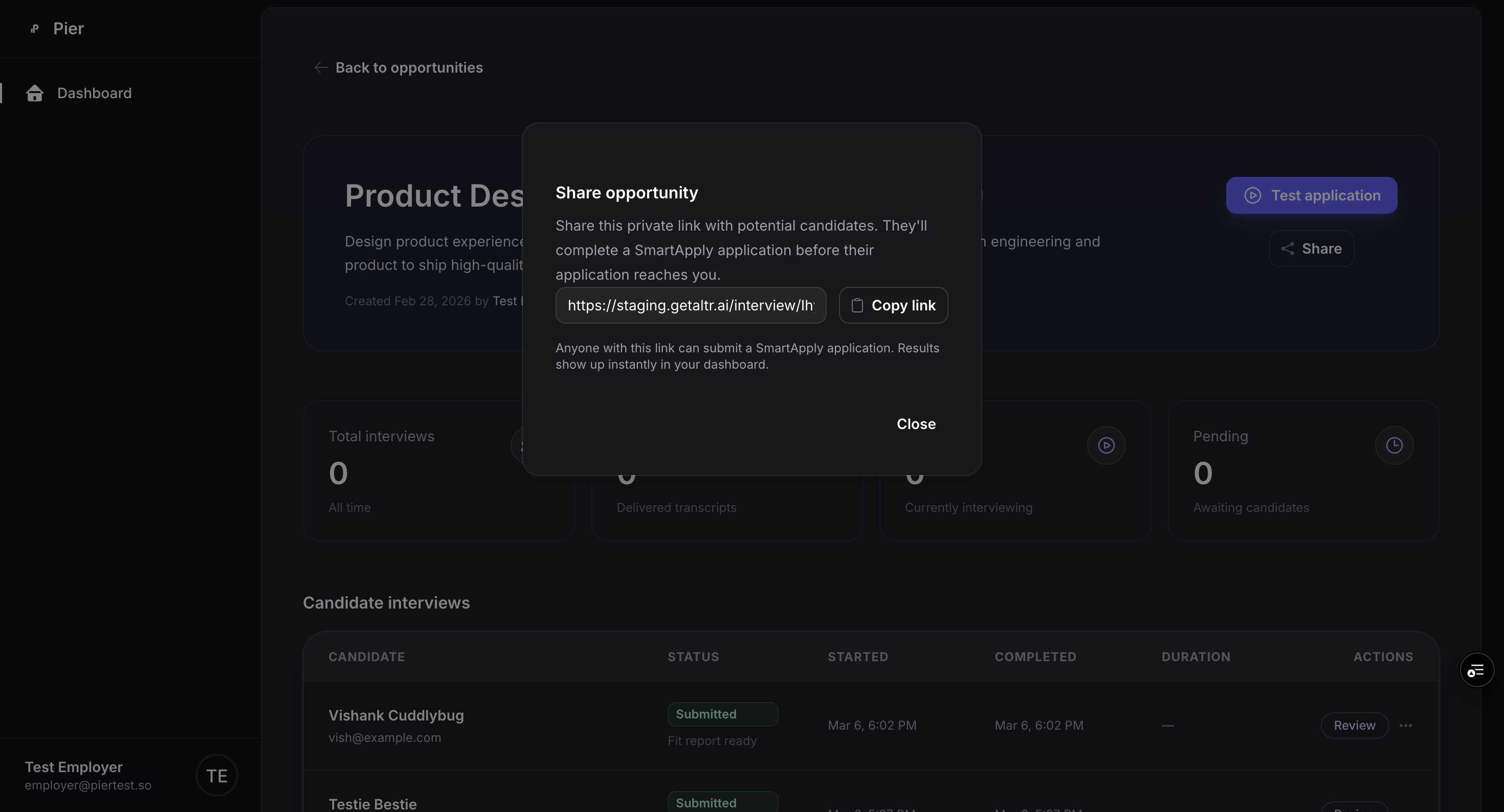Click the Pier logo icon
This screenshot has height=812, width=1504.
tap(34, 29)
